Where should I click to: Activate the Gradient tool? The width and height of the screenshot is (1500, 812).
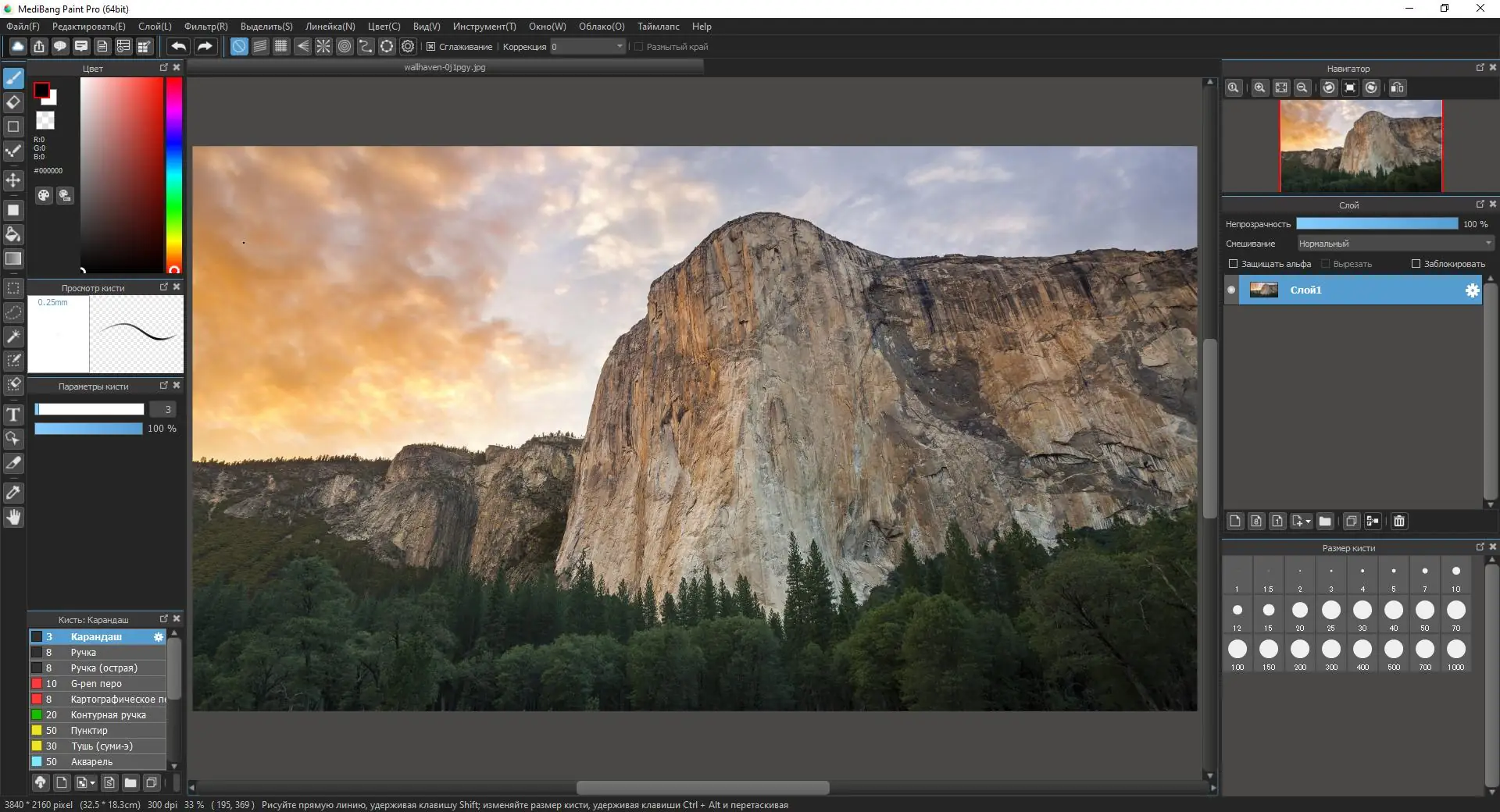click(13, 258)
